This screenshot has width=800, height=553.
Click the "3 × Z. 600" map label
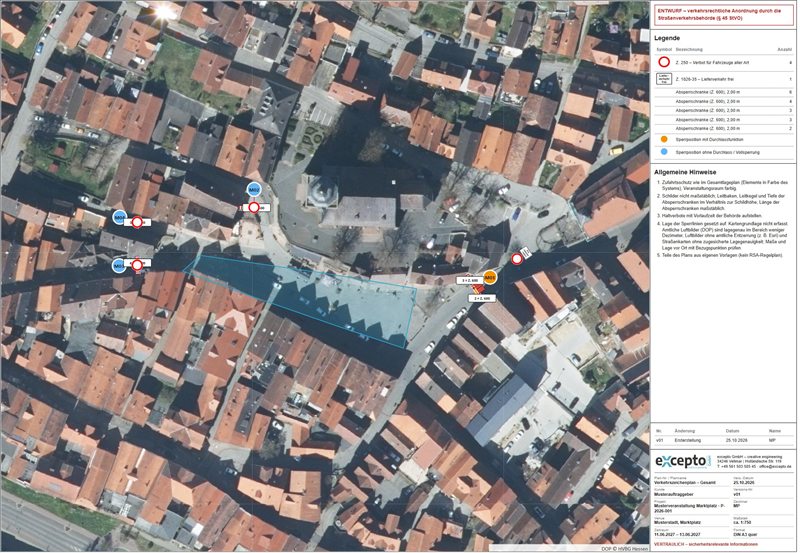[x=470, y=281]
